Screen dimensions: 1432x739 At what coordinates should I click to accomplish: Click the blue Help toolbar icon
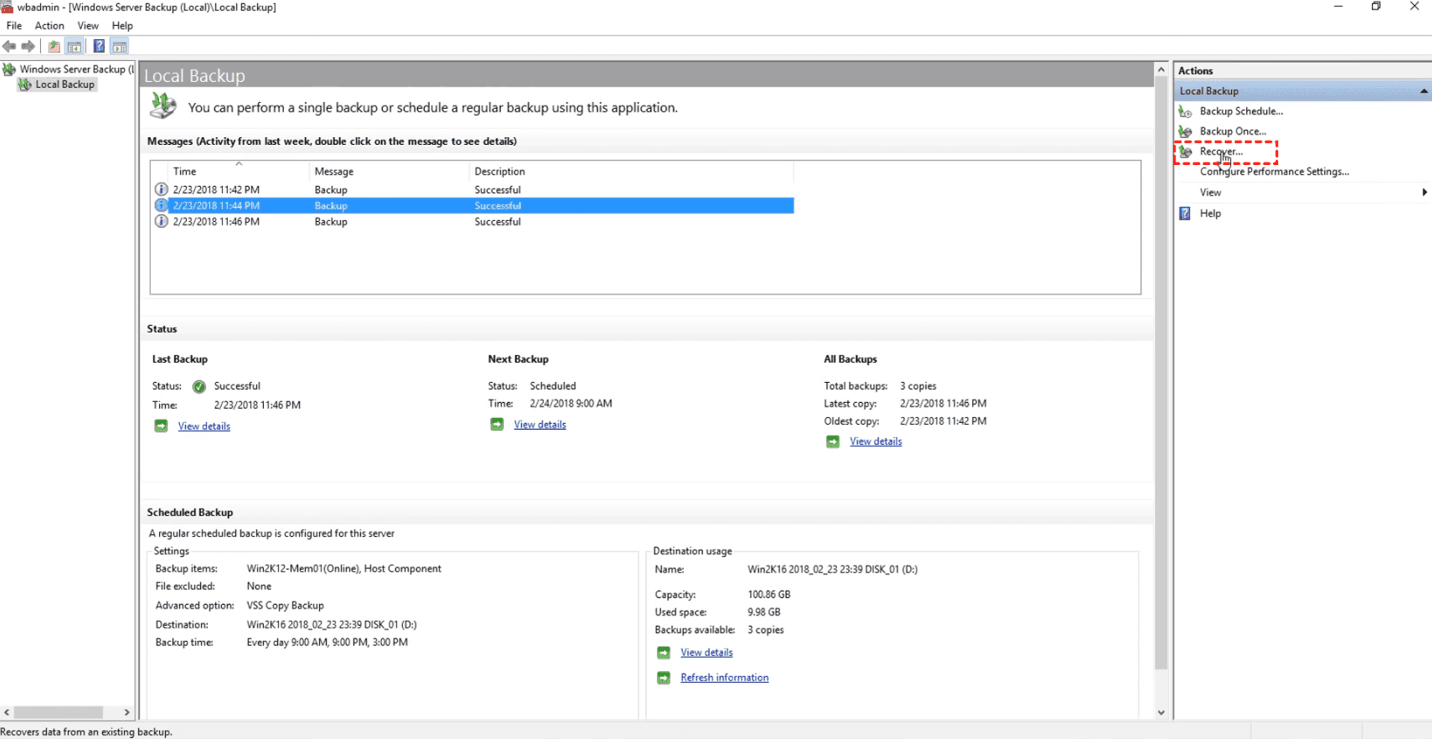tap(99, 46)
